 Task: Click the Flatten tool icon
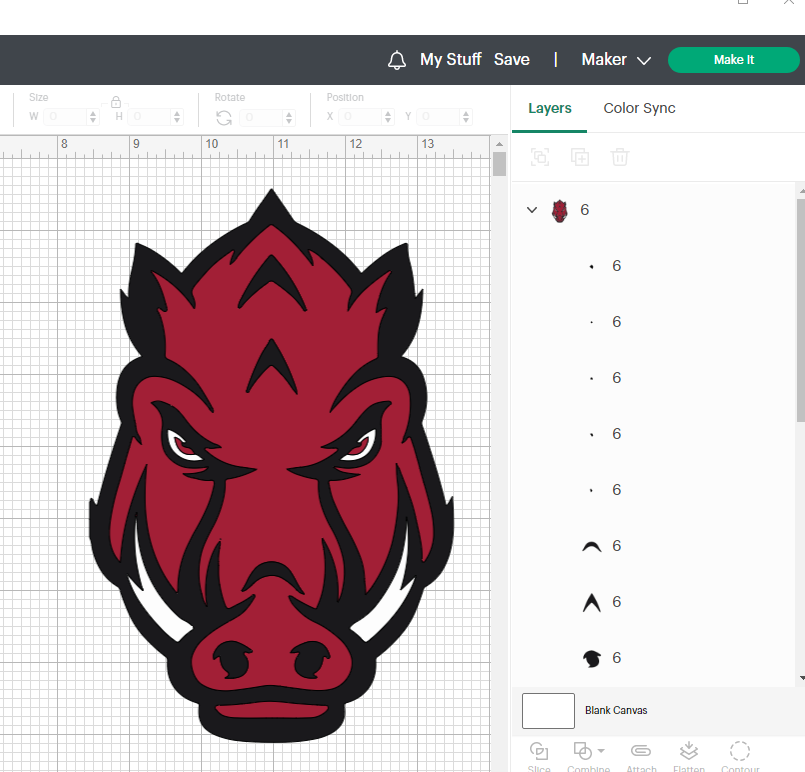tap(688, 751)
